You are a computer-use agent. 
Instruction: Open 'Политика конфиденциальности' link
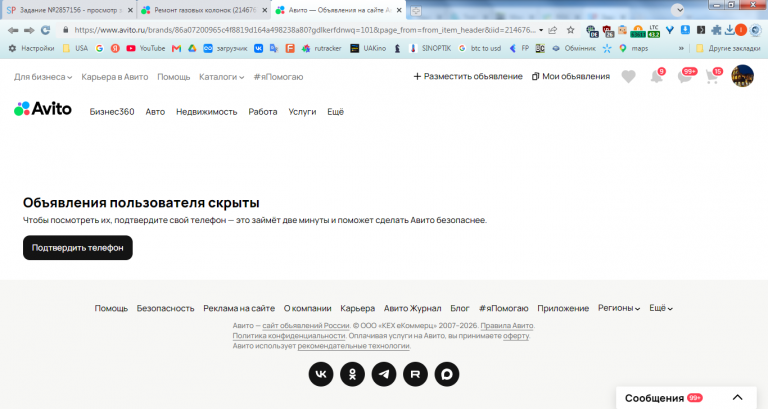pos(288,336)
